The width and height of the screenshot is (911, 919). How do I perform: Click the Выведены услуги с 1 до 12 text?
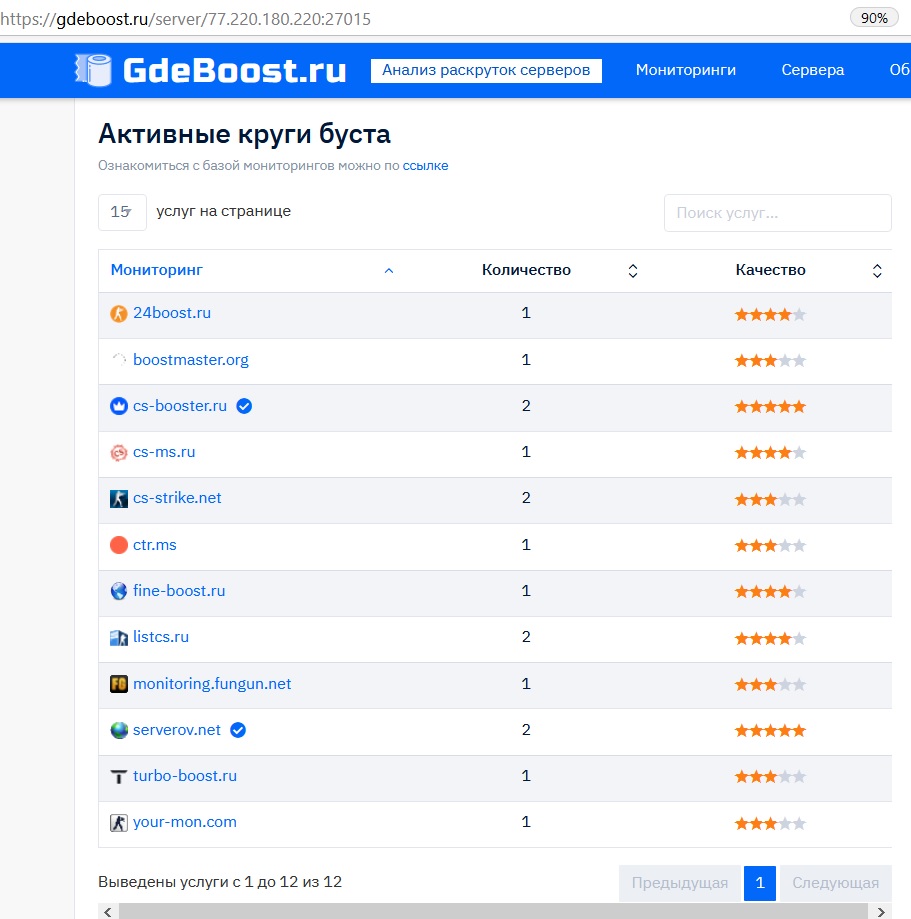tap(220, 882)
